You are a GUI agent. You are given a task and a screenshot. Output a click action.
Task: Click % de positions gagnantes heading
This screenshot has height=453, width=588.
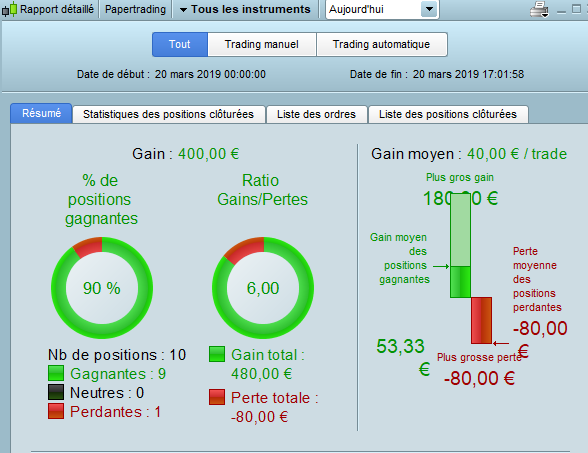pos(101,200)
